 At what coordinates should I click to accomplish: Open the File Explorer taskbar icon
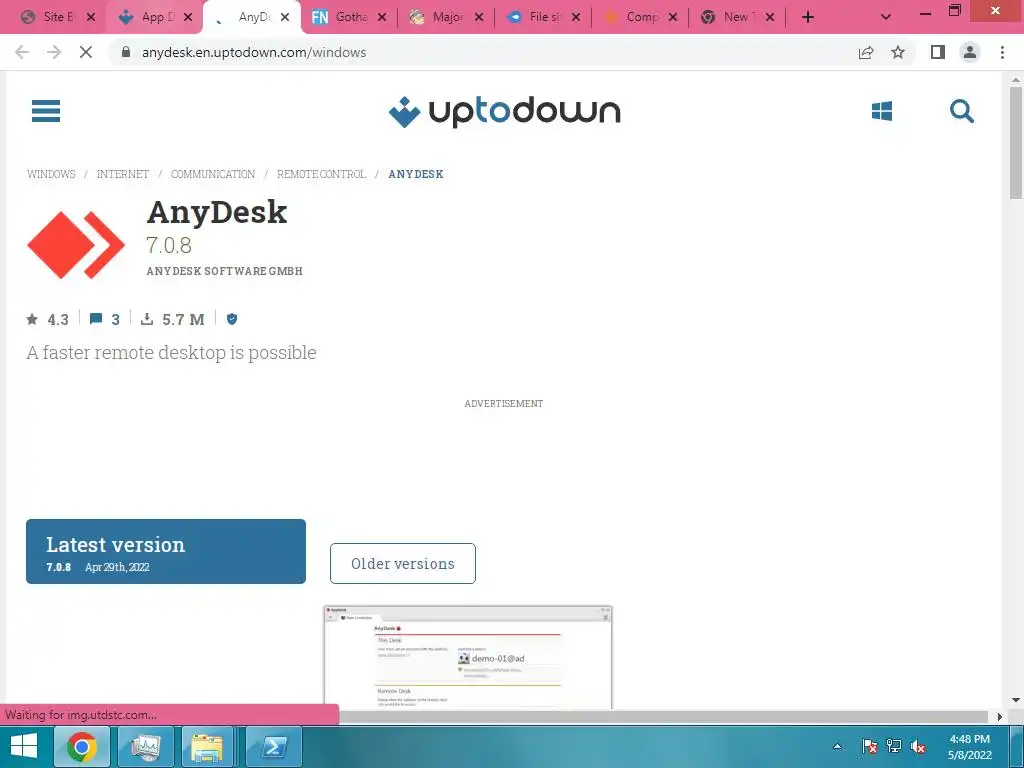(208, 746)
